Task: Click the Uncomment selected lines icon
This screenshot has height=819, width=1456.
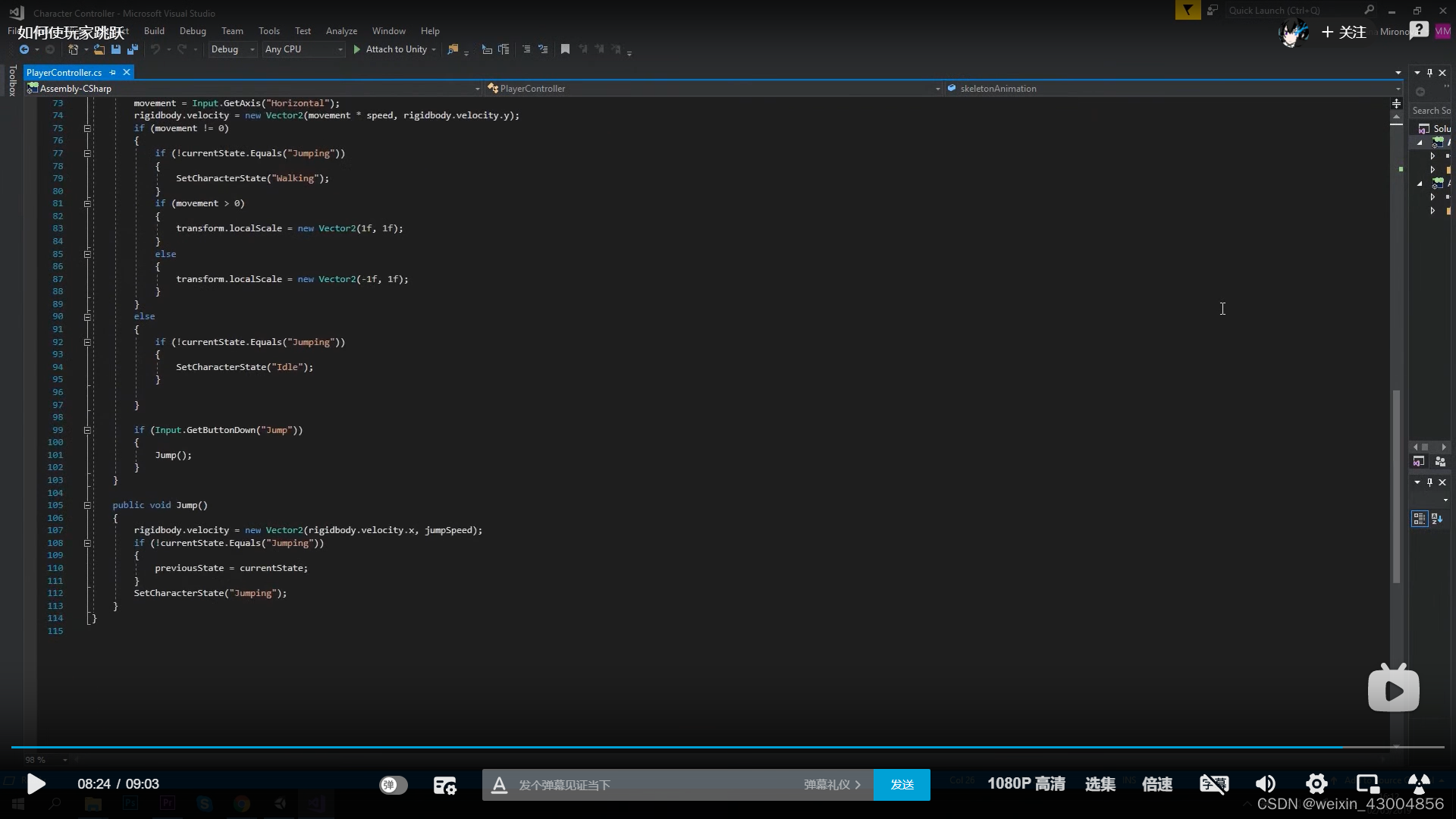Action: [x=543, y=49]
